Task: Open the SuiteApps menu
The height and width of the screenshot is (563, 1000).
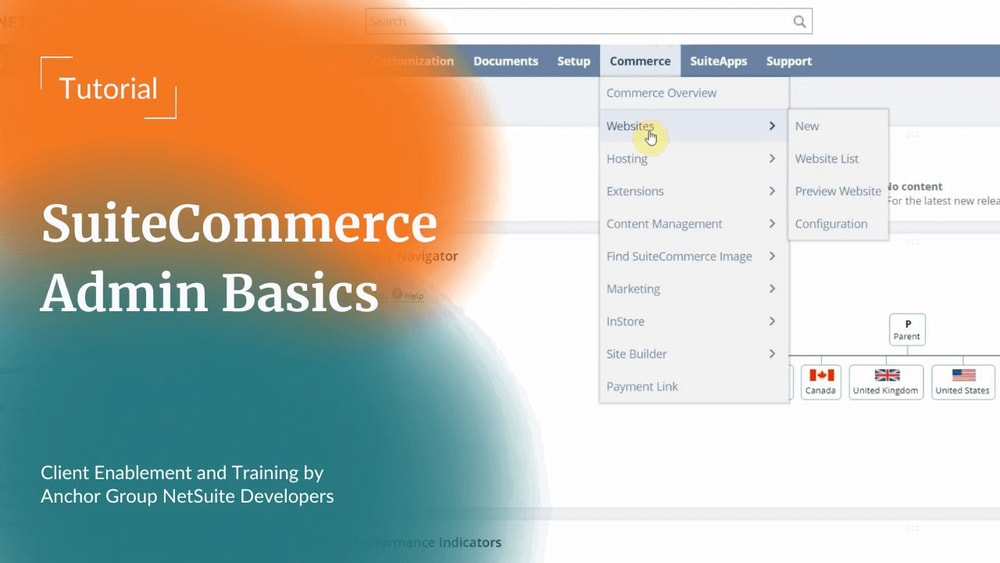Action: tap(718, 61)
